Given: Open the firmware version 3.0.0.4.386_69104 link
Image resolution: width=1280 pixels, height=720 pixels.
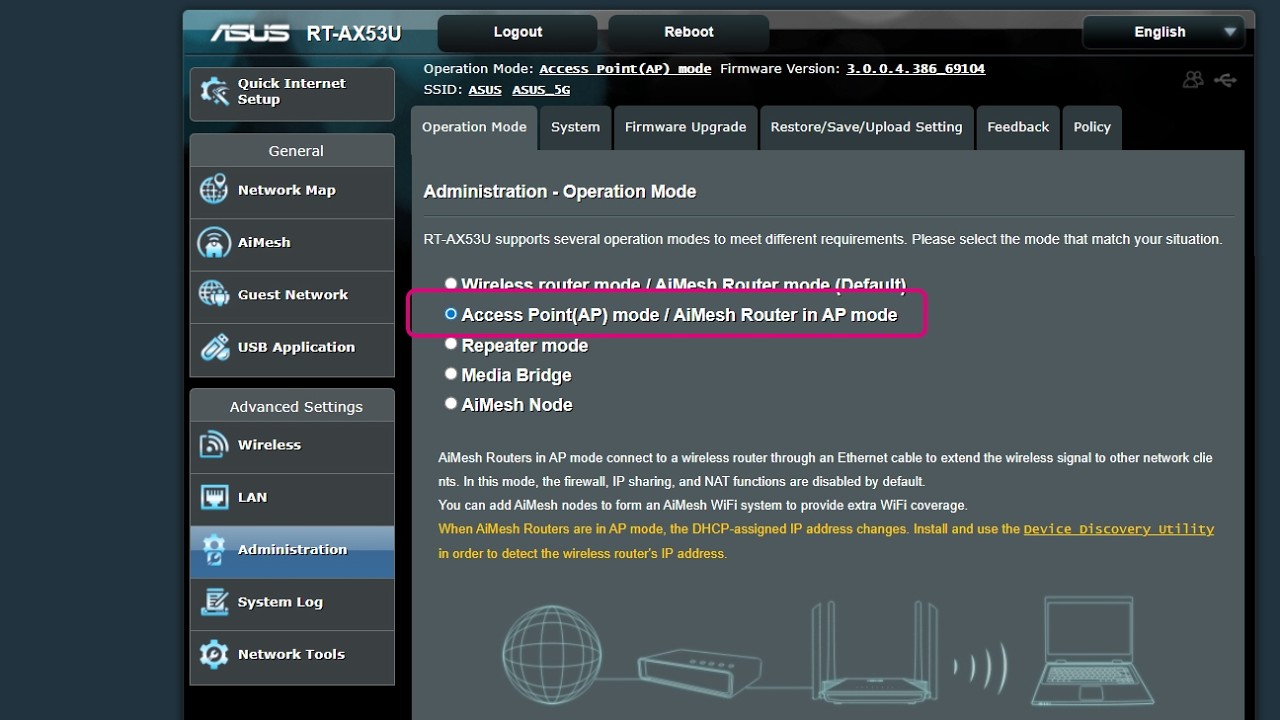Looking at the screenshot, I should pos(915,69).
